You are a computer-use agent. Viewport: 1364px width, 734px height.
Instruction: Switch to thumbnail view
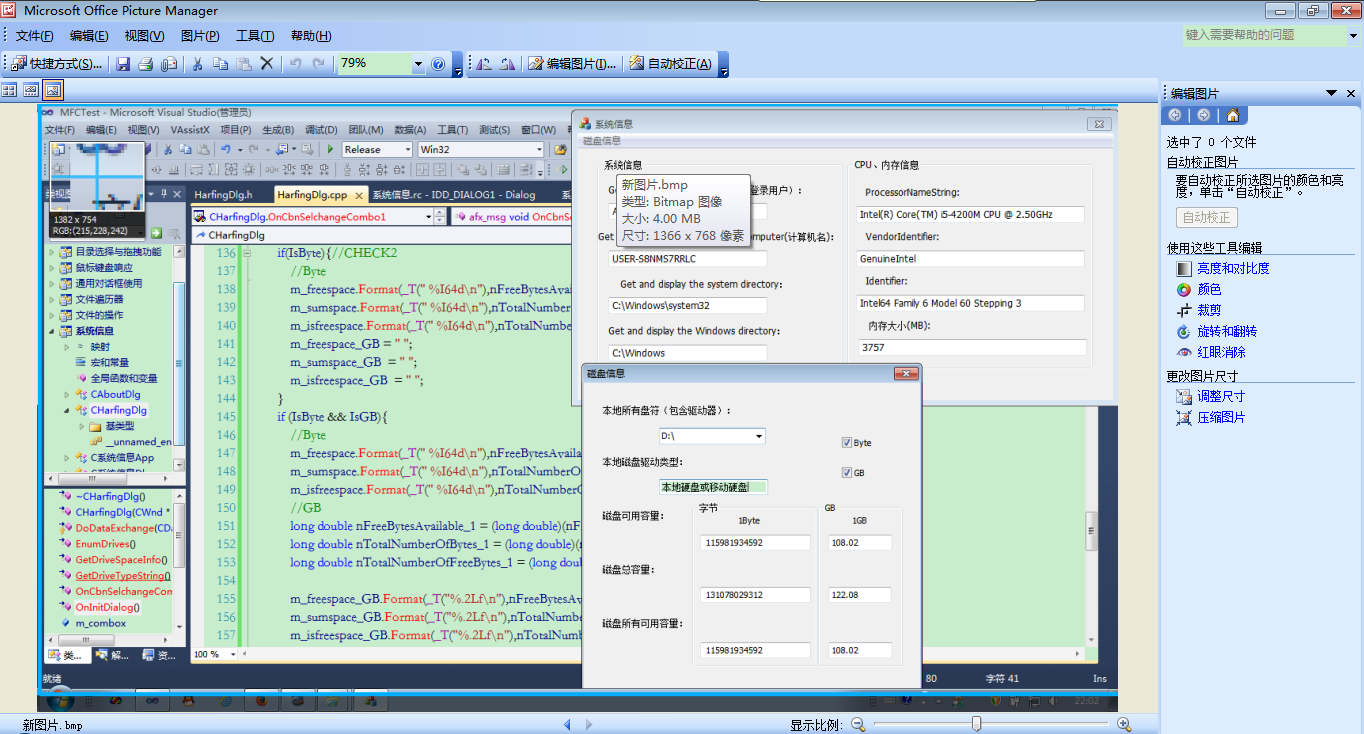[9, 90]
